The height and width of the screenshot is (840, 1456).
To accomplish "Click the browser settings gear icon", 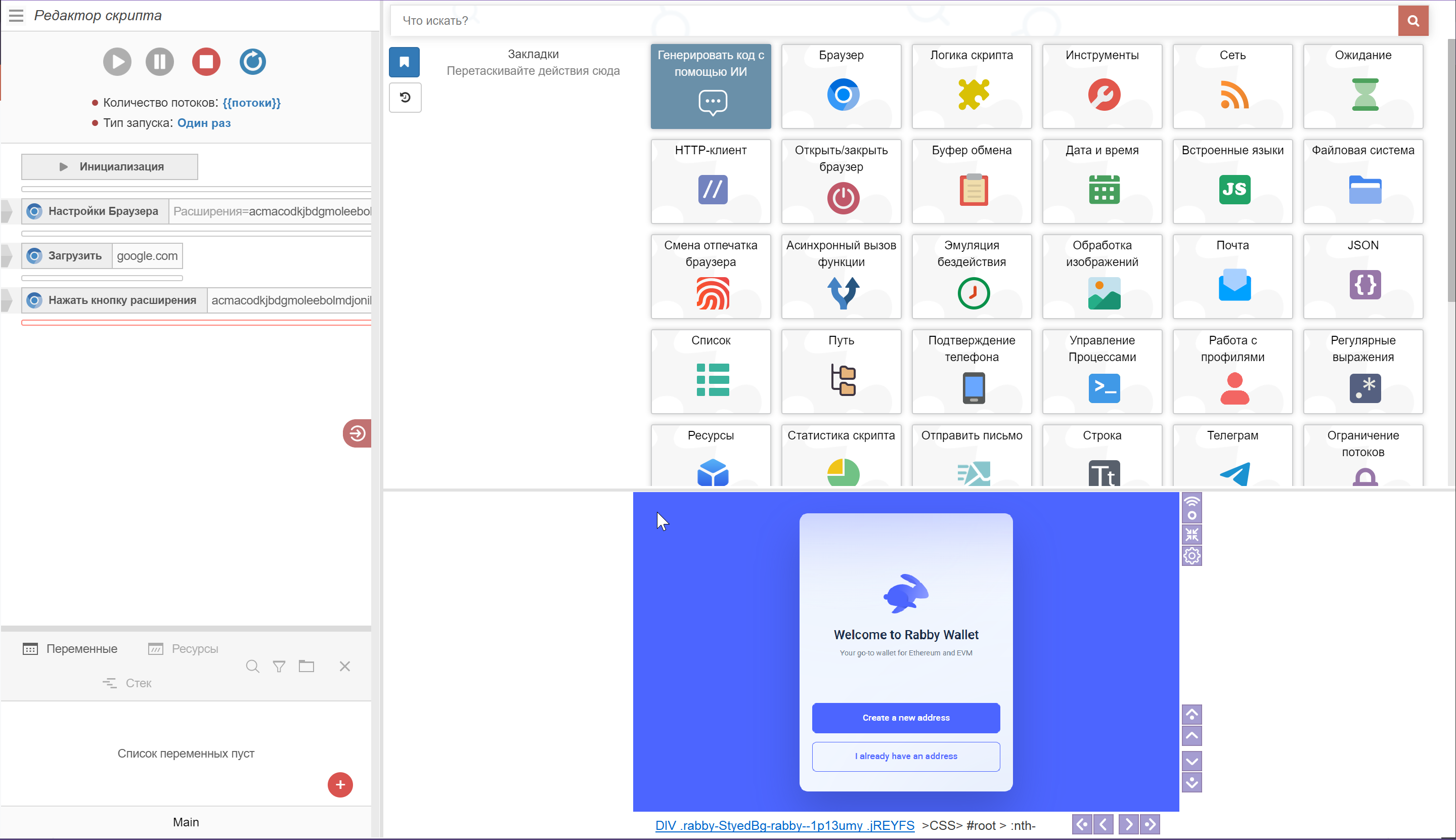I will click(x=1192, y=556).
